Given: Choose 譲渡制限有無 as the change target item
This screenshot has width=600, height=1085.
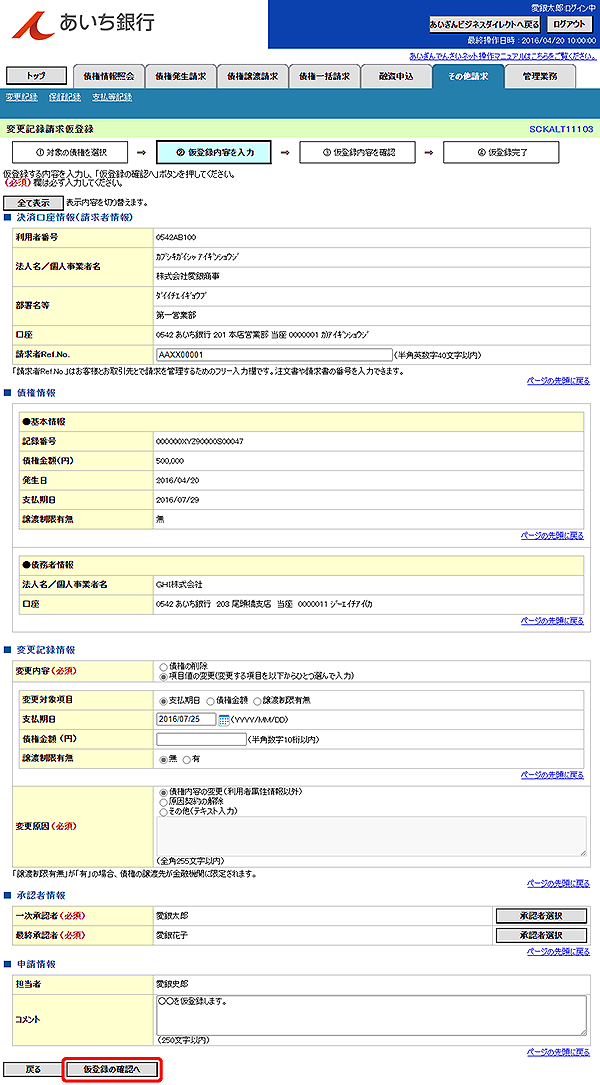Looking at the screenshot, I should click(257, 700).
